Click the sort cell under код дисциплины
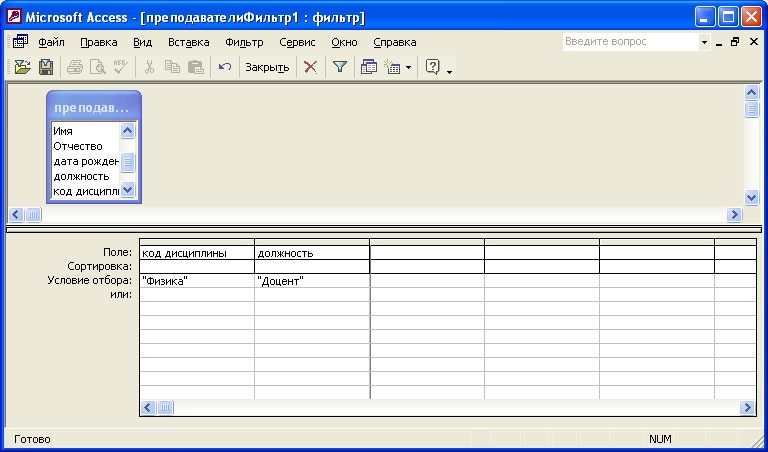The width and height of the screenshot is (768, 452). pyautogui.click(x=197, y=267)
